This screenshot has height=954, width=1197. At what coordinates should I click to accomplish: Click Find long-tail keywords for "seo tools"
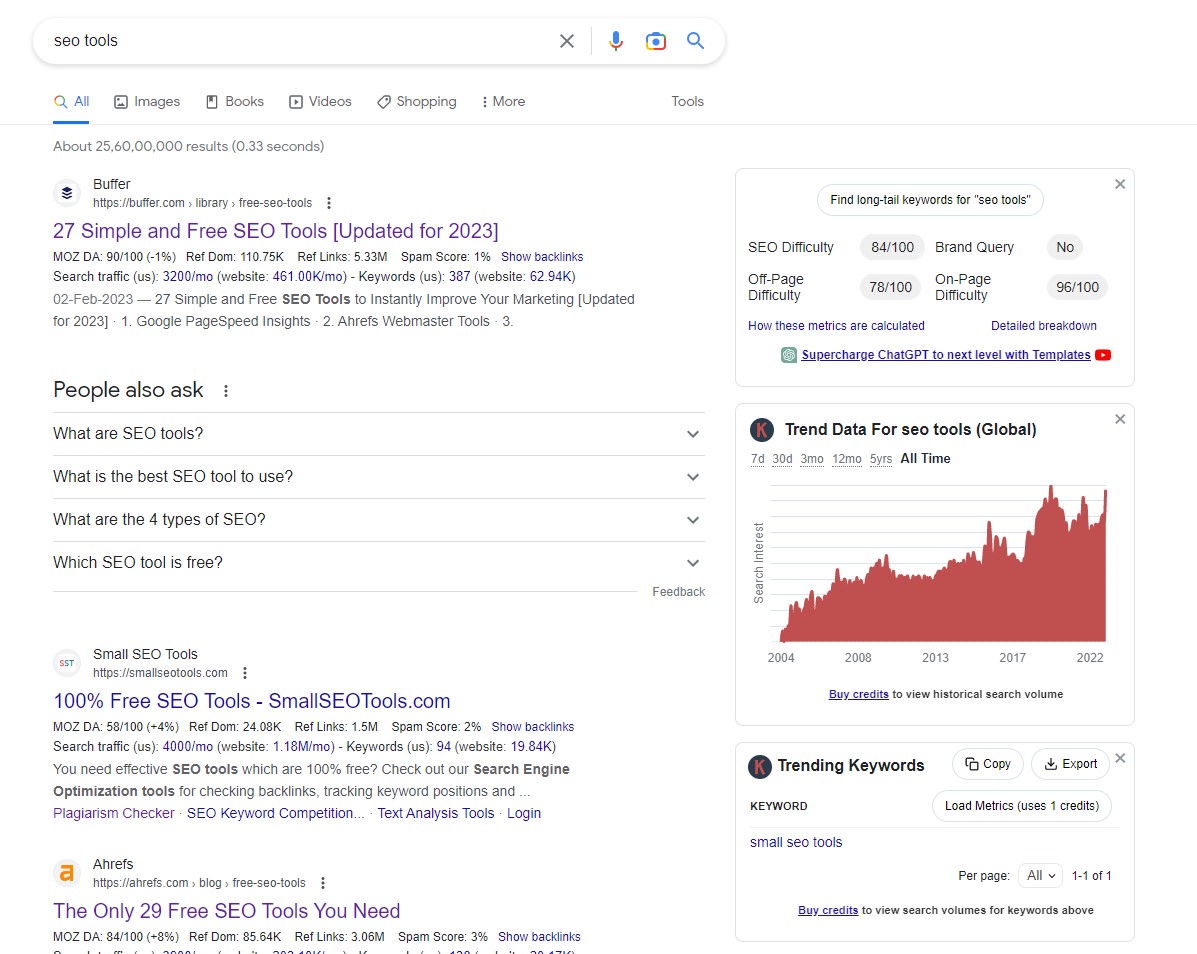[930, 200]
